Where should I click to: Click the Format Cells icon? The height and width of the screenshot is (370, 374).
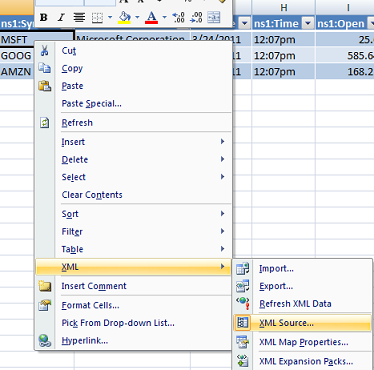click(x=45, y=305)
